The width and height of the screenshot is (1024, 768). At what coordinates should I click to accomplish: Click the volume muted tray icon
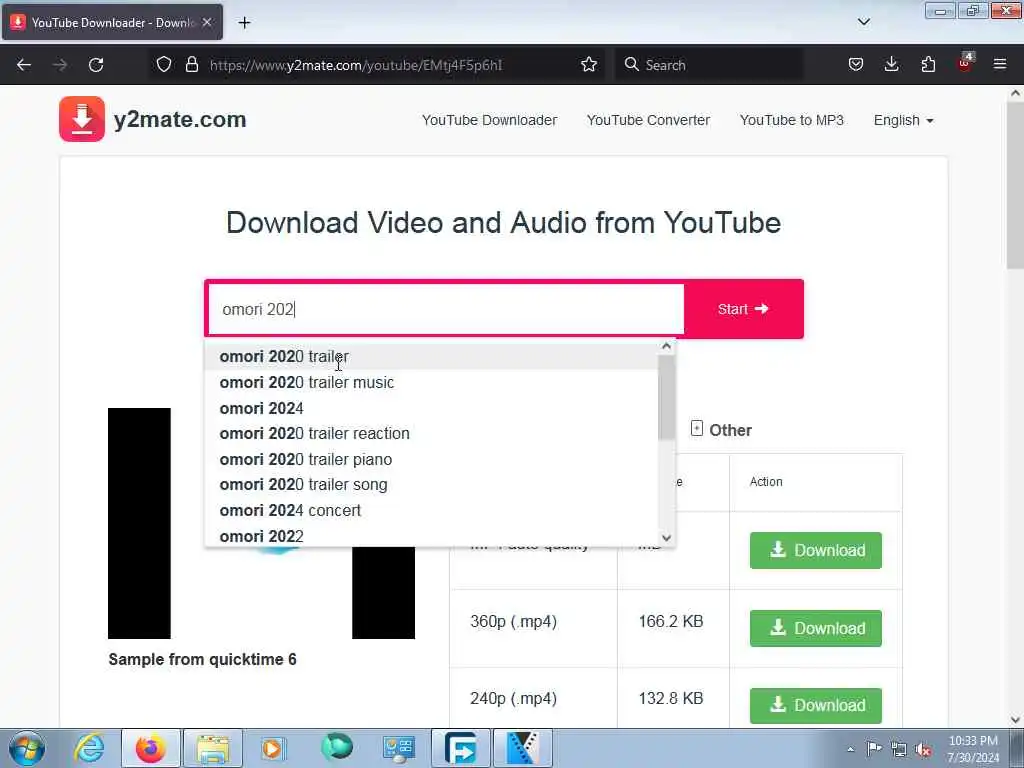pyautogui.click(x=923, y=749)
